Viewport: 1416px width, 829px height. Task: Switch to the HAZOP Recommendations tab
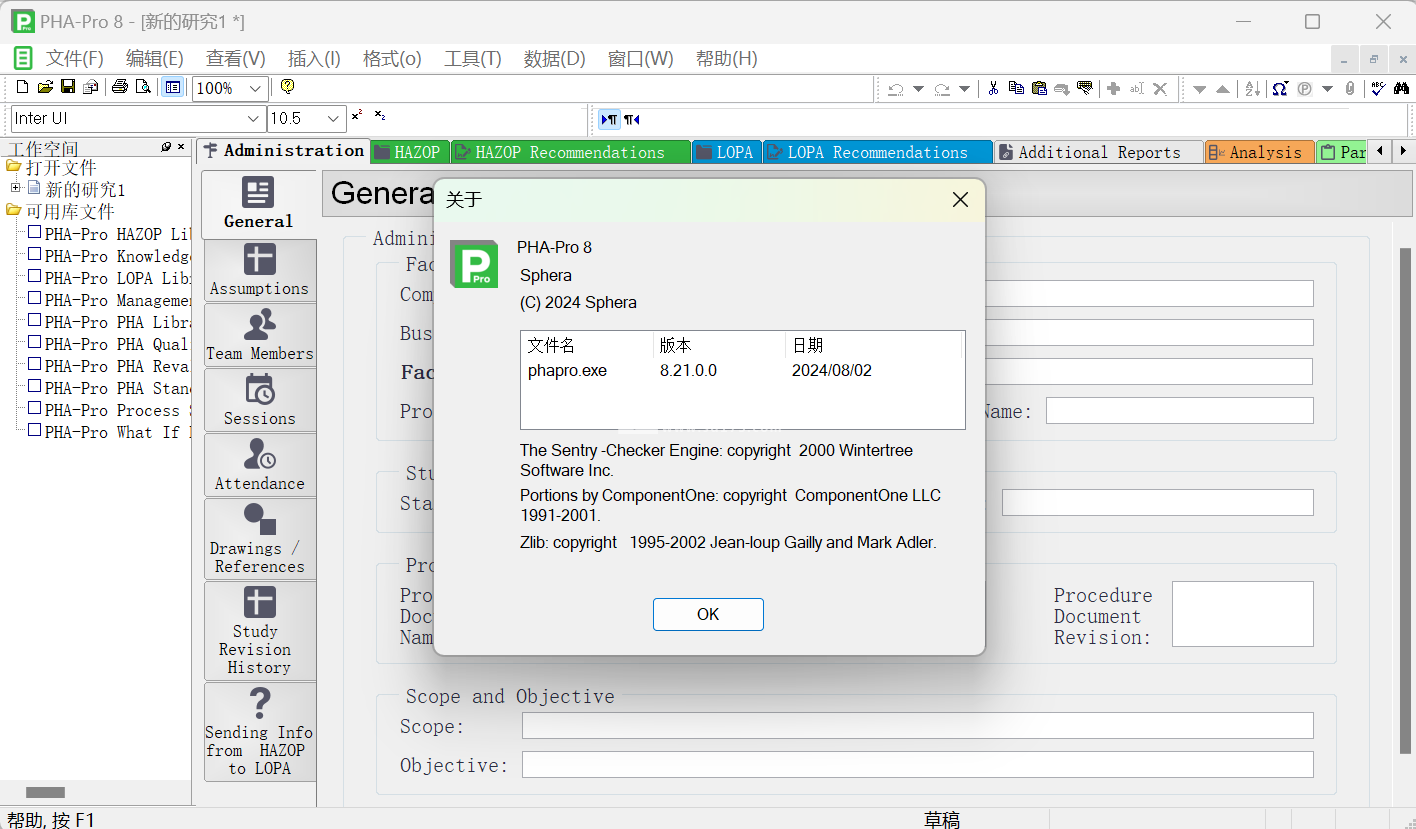[x=569, y=152]
